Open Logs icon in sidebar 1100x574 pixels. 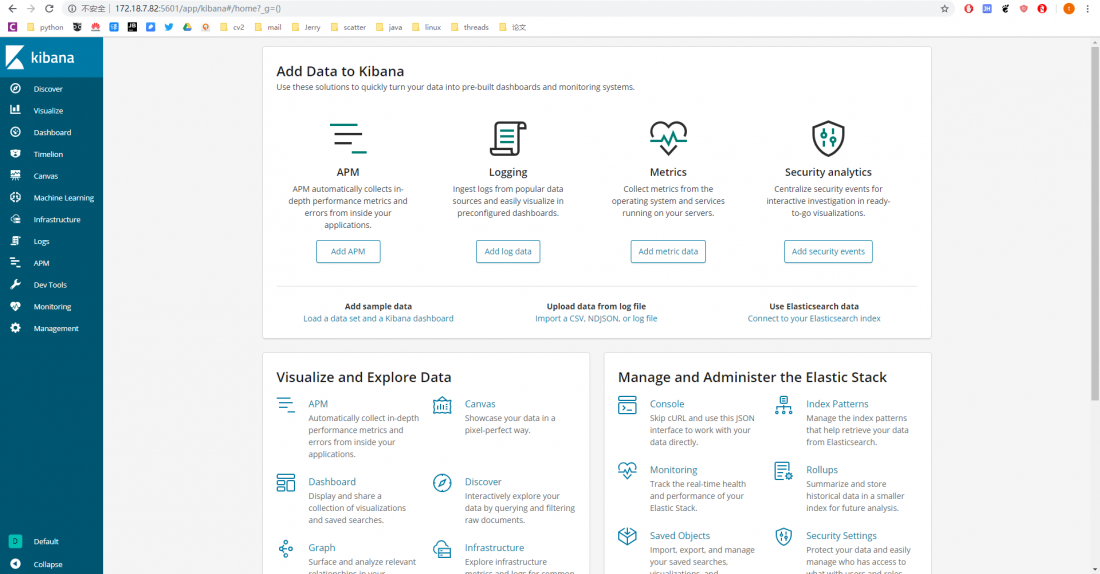click(15, 241)
